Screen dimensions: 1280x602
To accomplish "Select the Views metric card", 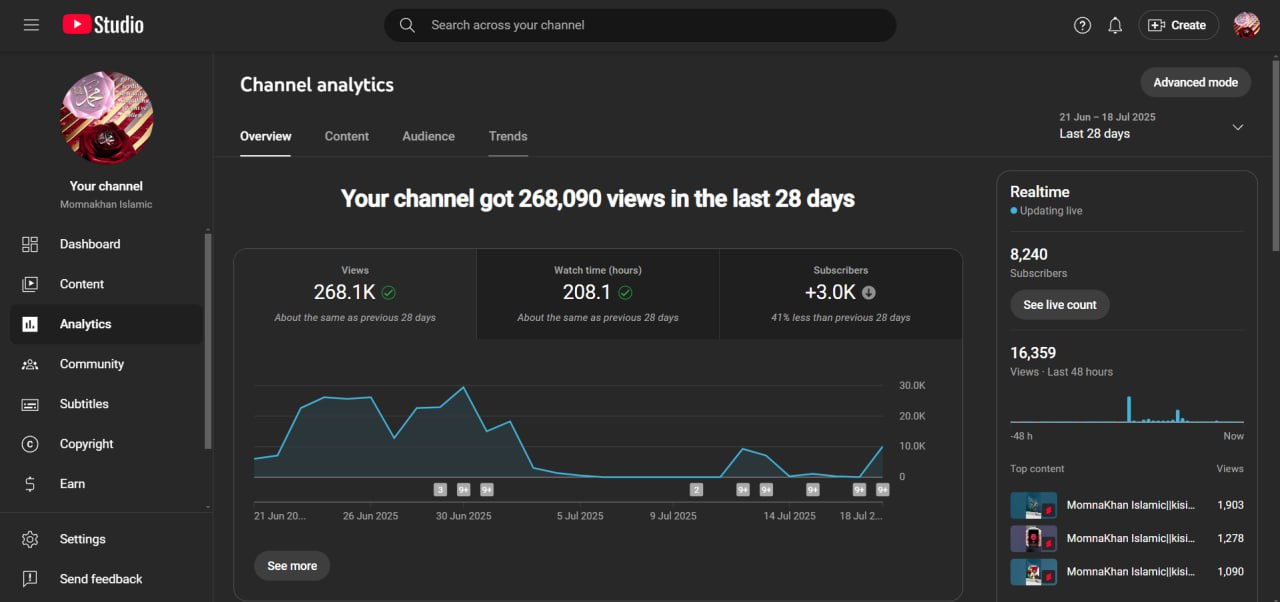I will (355, 295).
